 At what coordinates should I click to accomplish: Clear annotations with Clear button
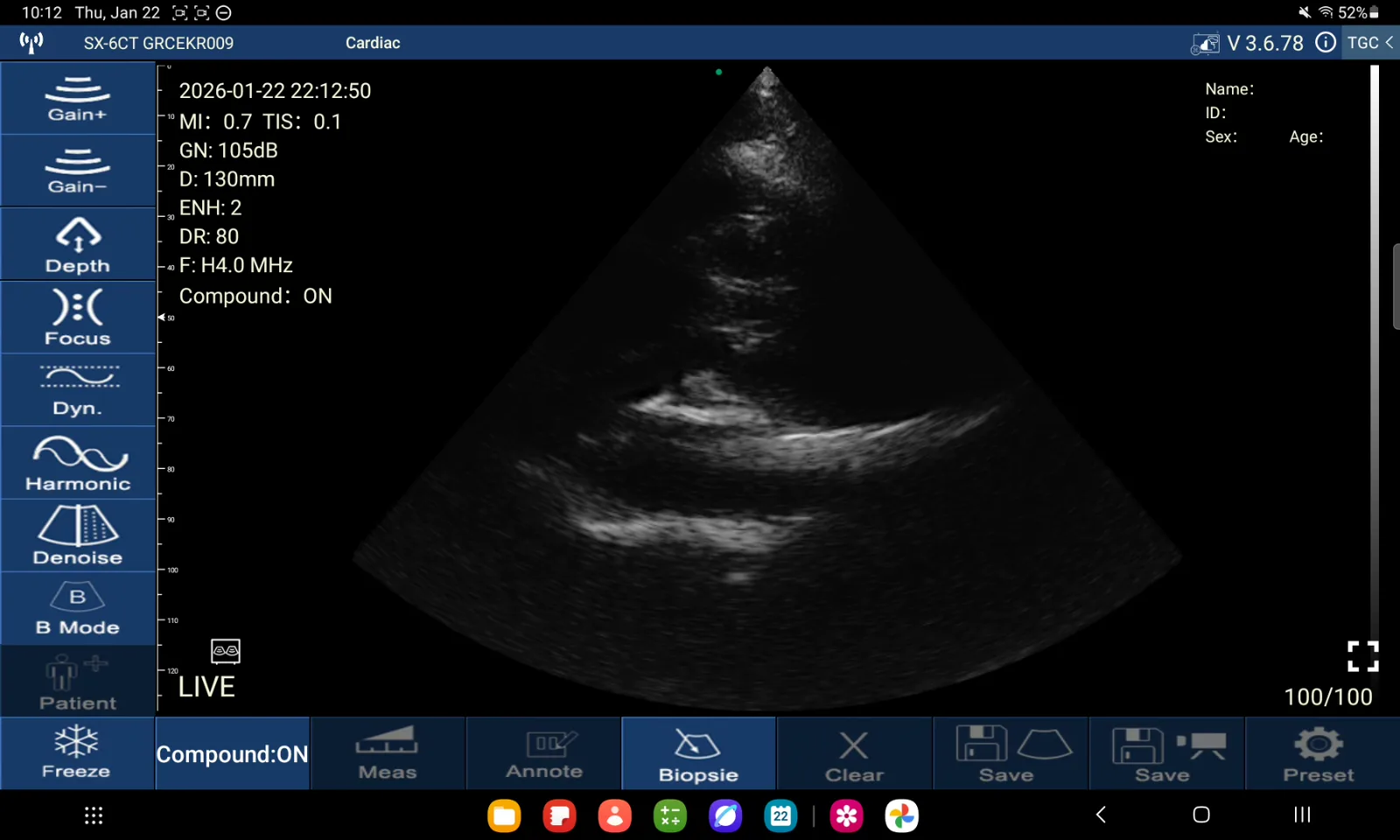click(854, 753)
